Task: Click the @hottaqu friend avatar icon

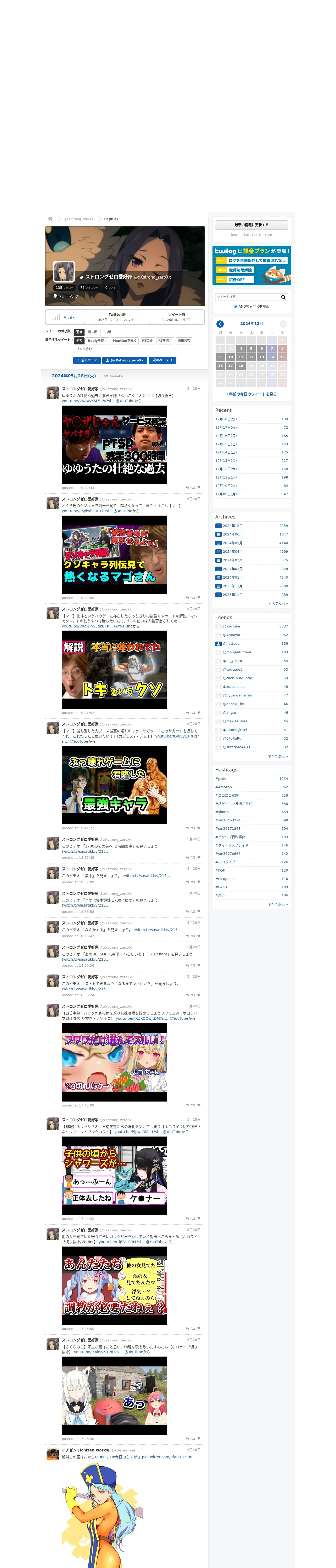Action: (218, 643)
